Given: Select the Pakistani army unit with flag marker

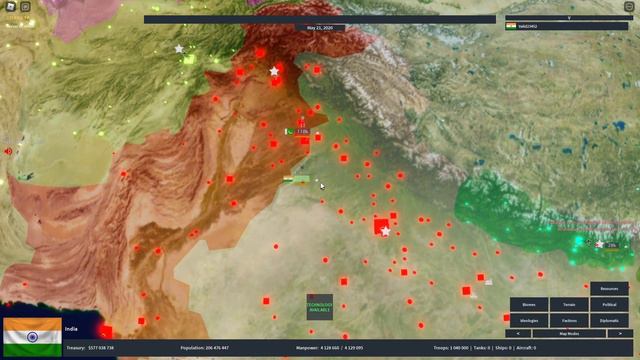Looking at the screenshot, I should pos(298,131).
